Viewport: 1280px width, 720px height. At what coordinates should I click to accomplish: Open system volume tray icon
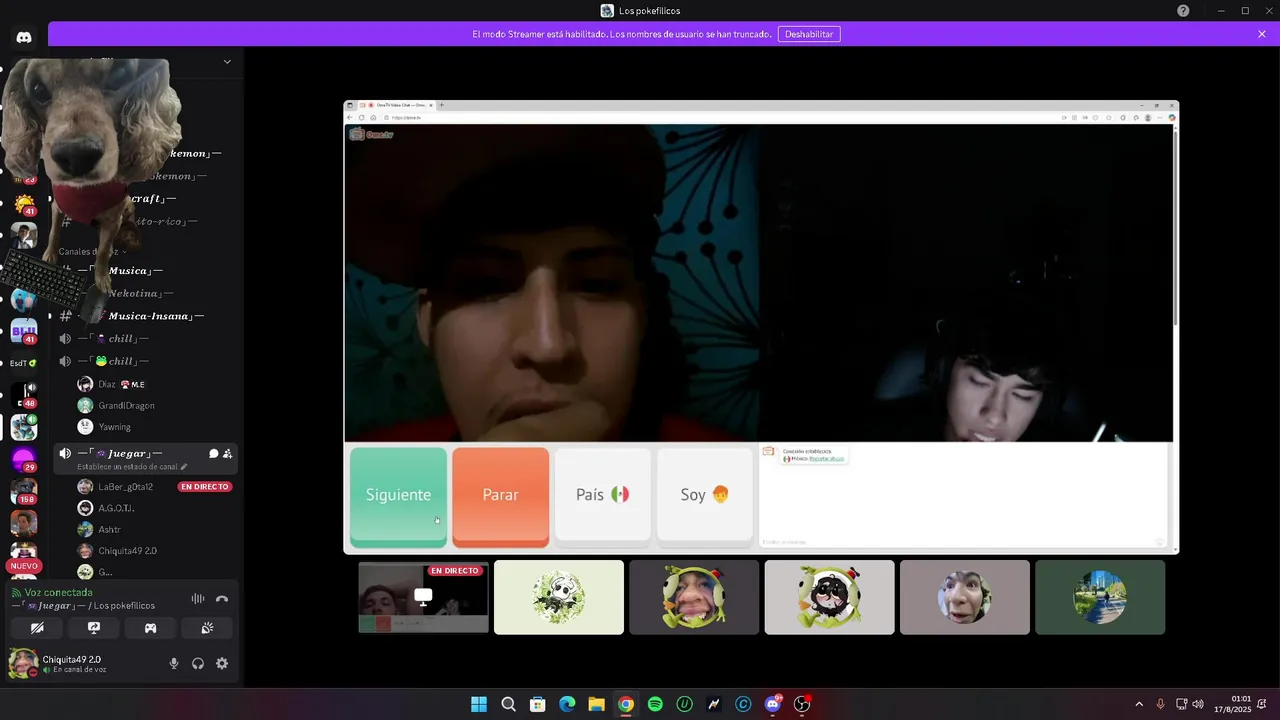click(x=1198, y=704)
